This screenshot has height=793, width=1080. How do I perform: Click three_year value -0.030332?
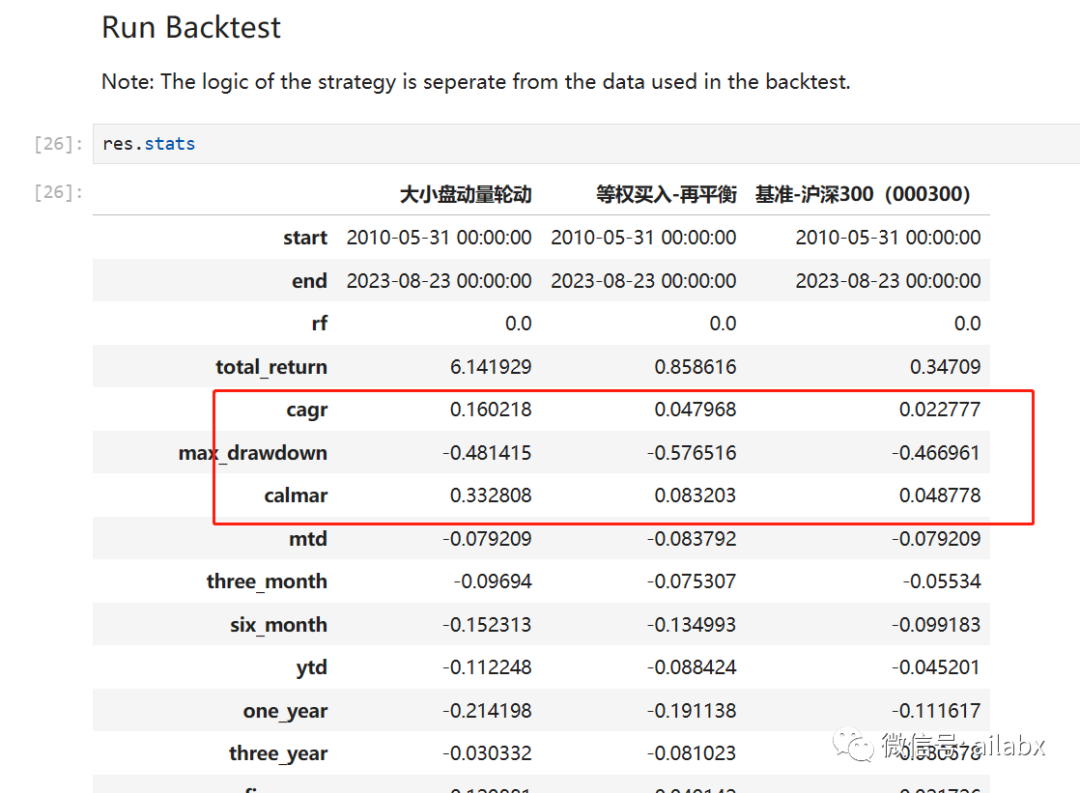click(x=487, y=754)
